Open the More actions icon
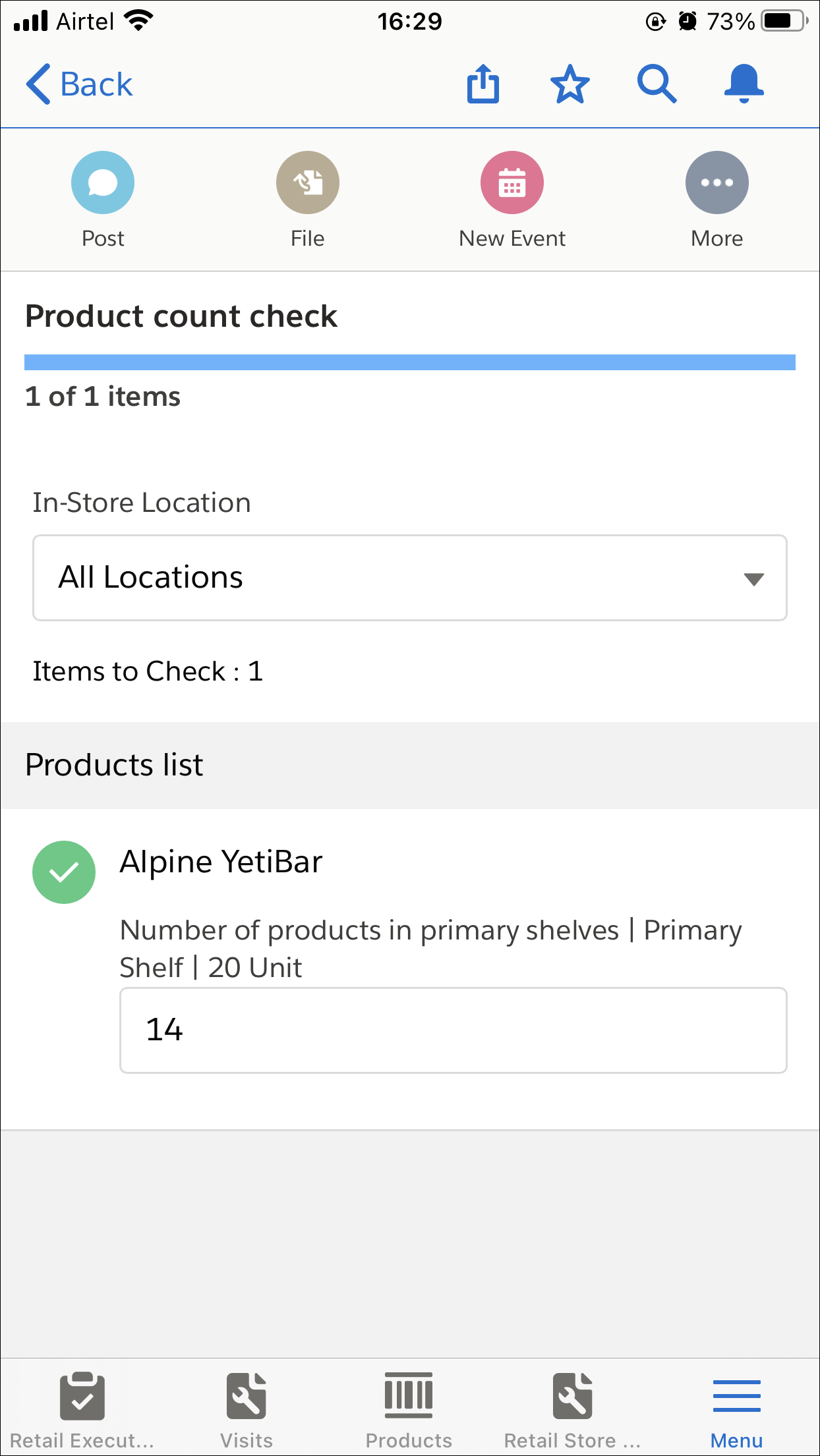The width and height of the screenshot is (820, 1456). point(717,182)
